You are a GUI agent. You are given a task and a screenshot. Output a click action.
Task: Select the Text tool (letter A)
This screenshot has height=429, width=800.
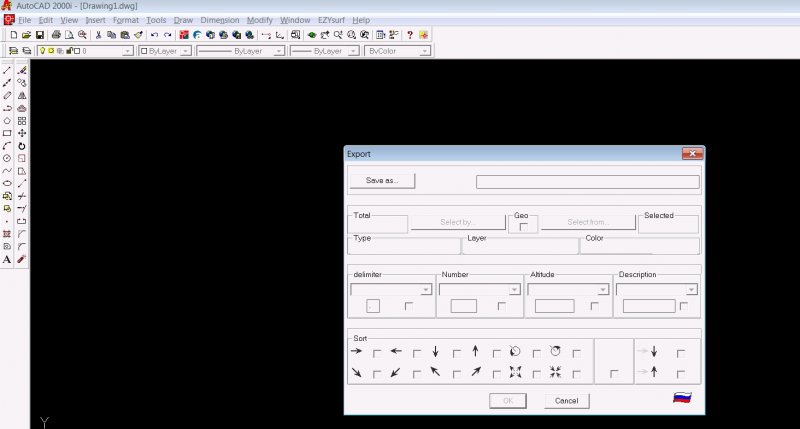point(7,259)
